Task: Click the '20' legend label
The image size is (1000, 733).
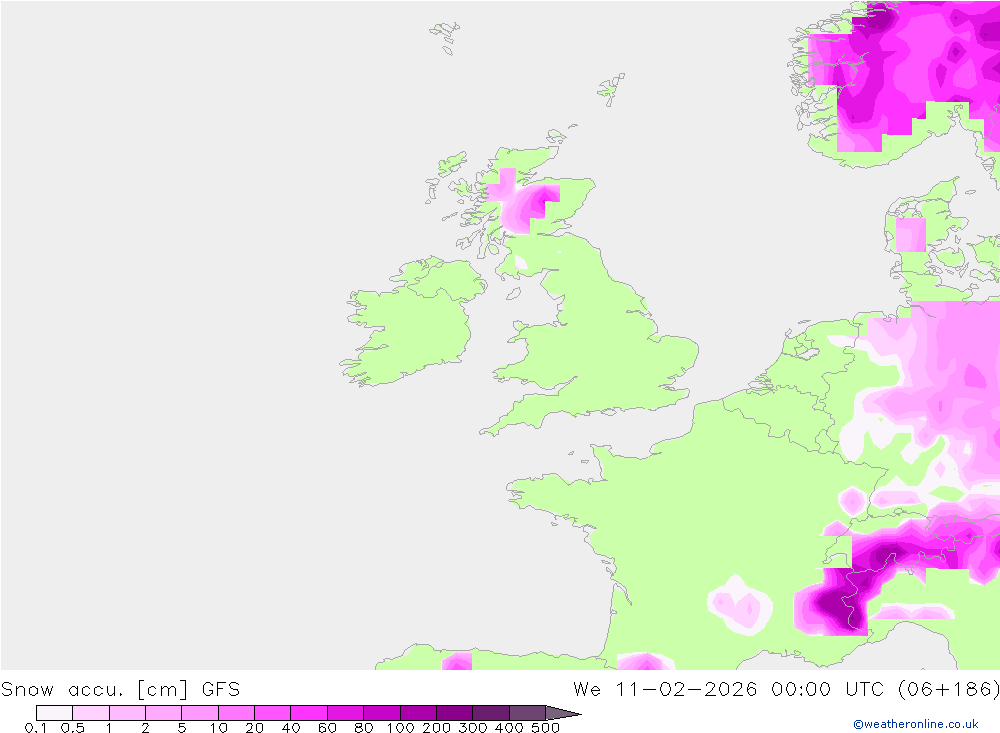Action: 254,727
